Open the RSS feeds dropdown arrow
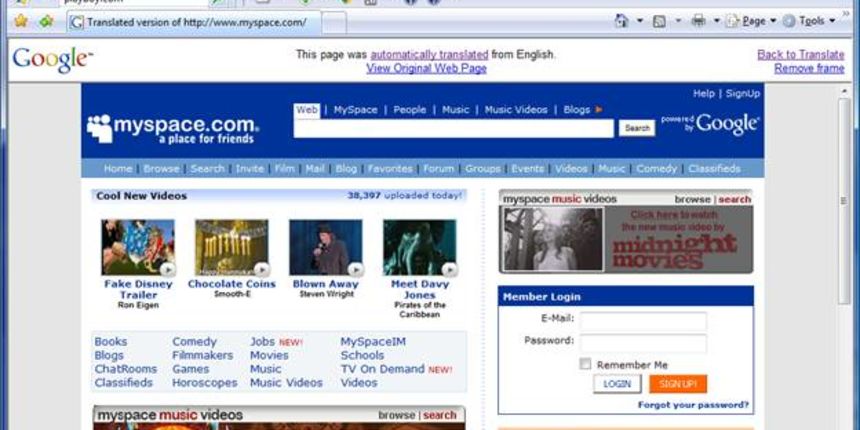The height and width of the screenshot is (430, 860). pyautogui.click(x=678, y=21)
